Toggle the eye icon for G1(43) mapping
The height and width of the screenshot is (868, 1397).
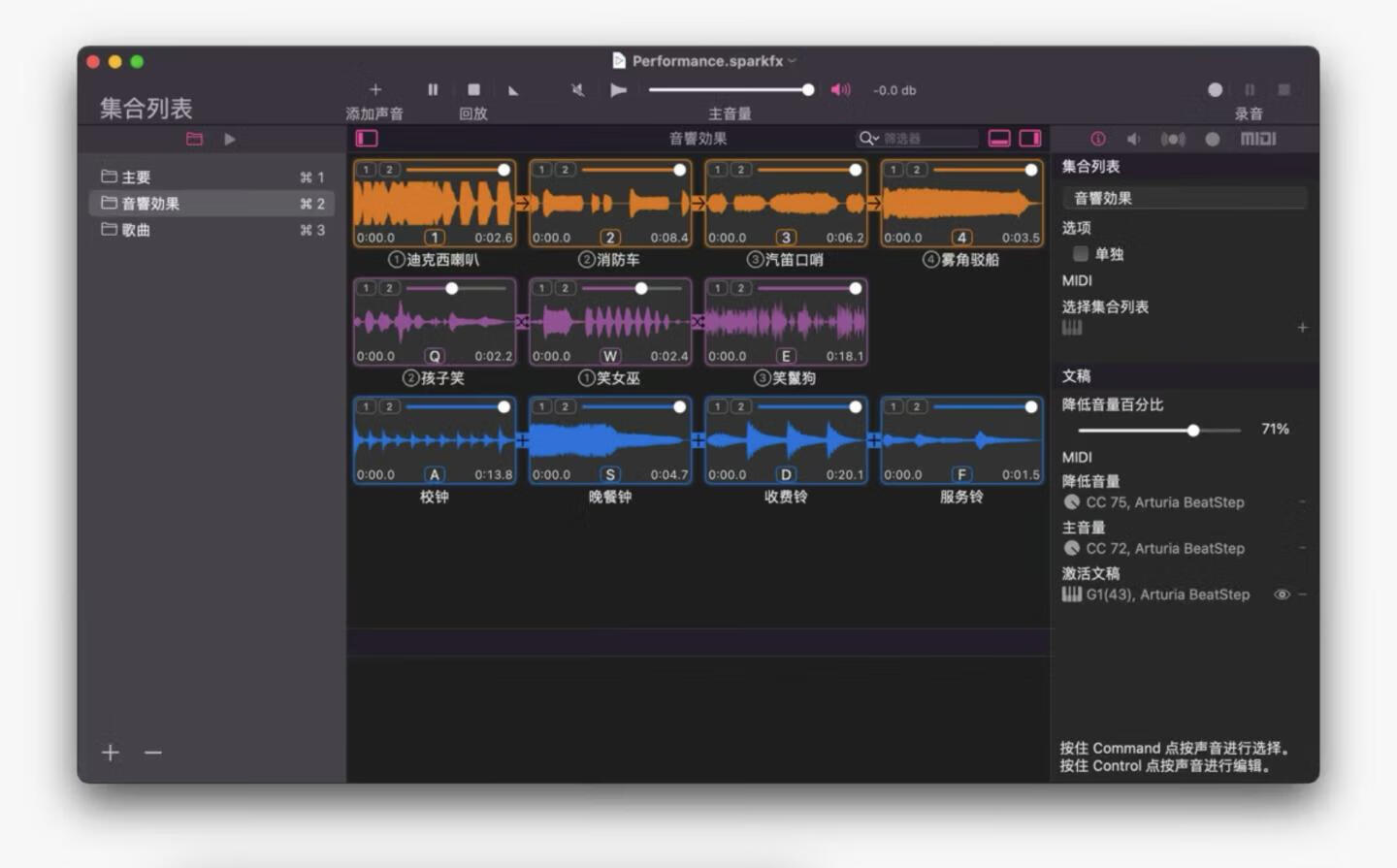[x=1282, y=595]
